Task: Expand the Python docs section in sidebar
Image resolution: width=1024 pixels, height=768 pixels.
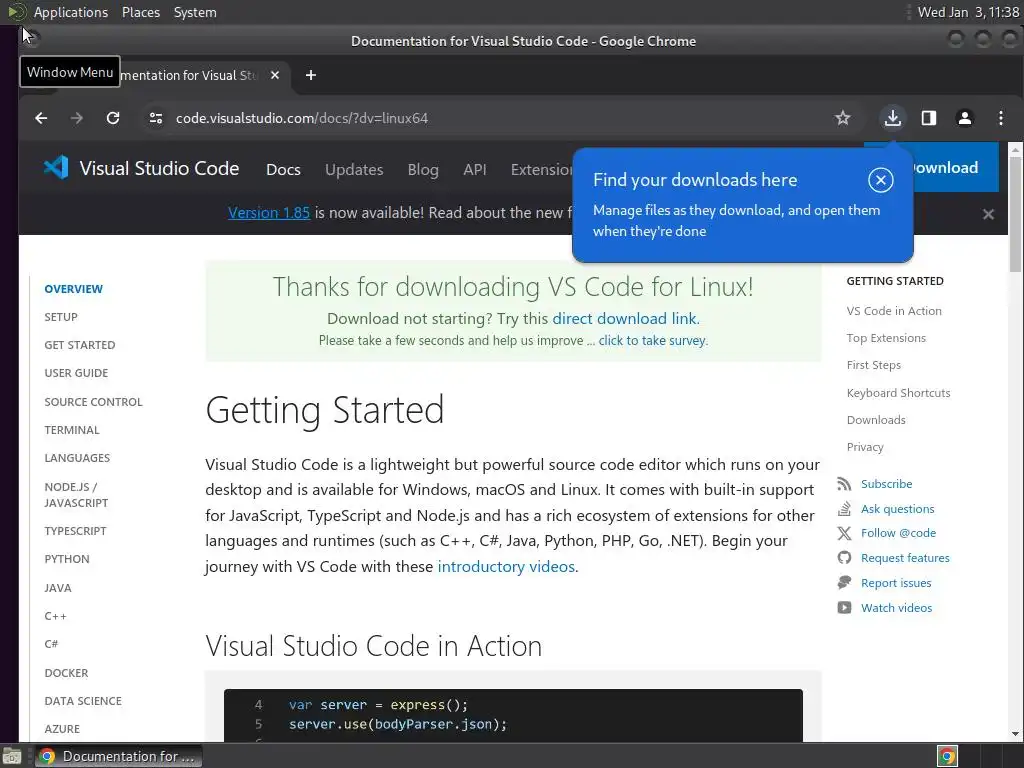Action: (x=67, y=559)
